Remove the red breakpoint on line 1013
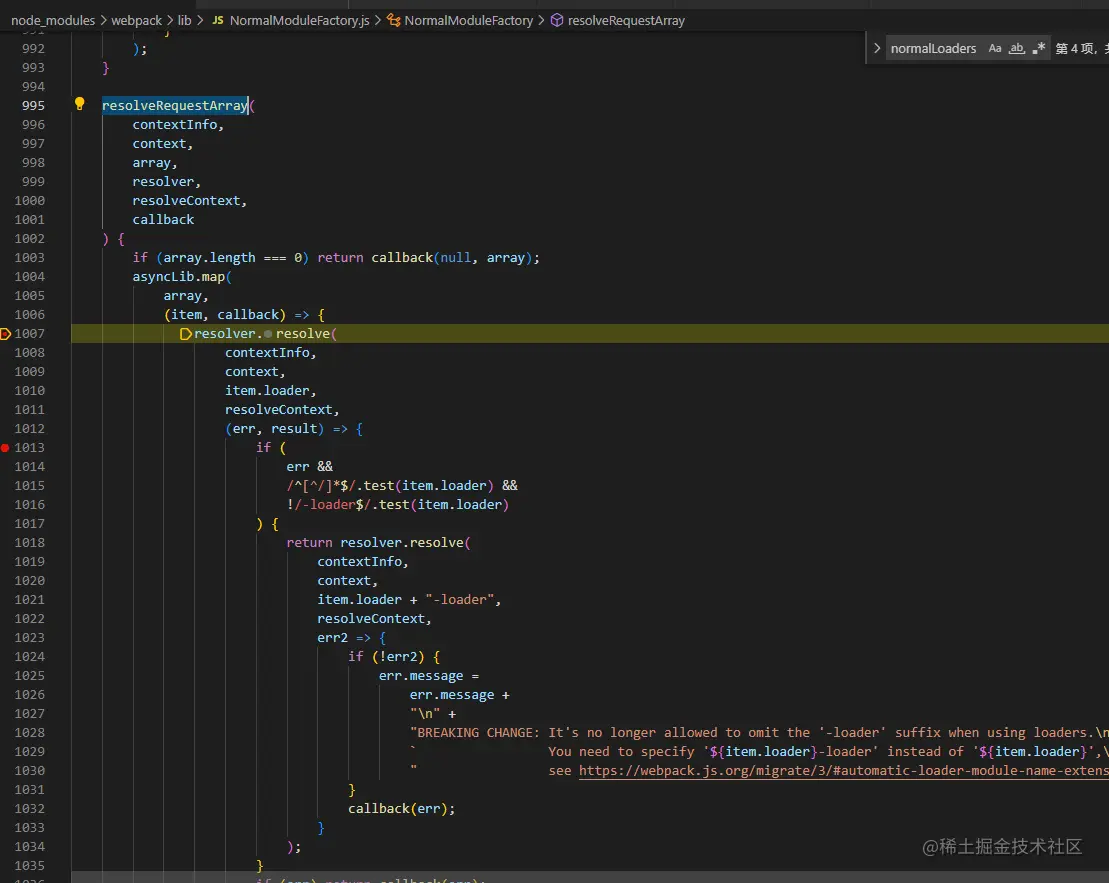 (5, 448)
